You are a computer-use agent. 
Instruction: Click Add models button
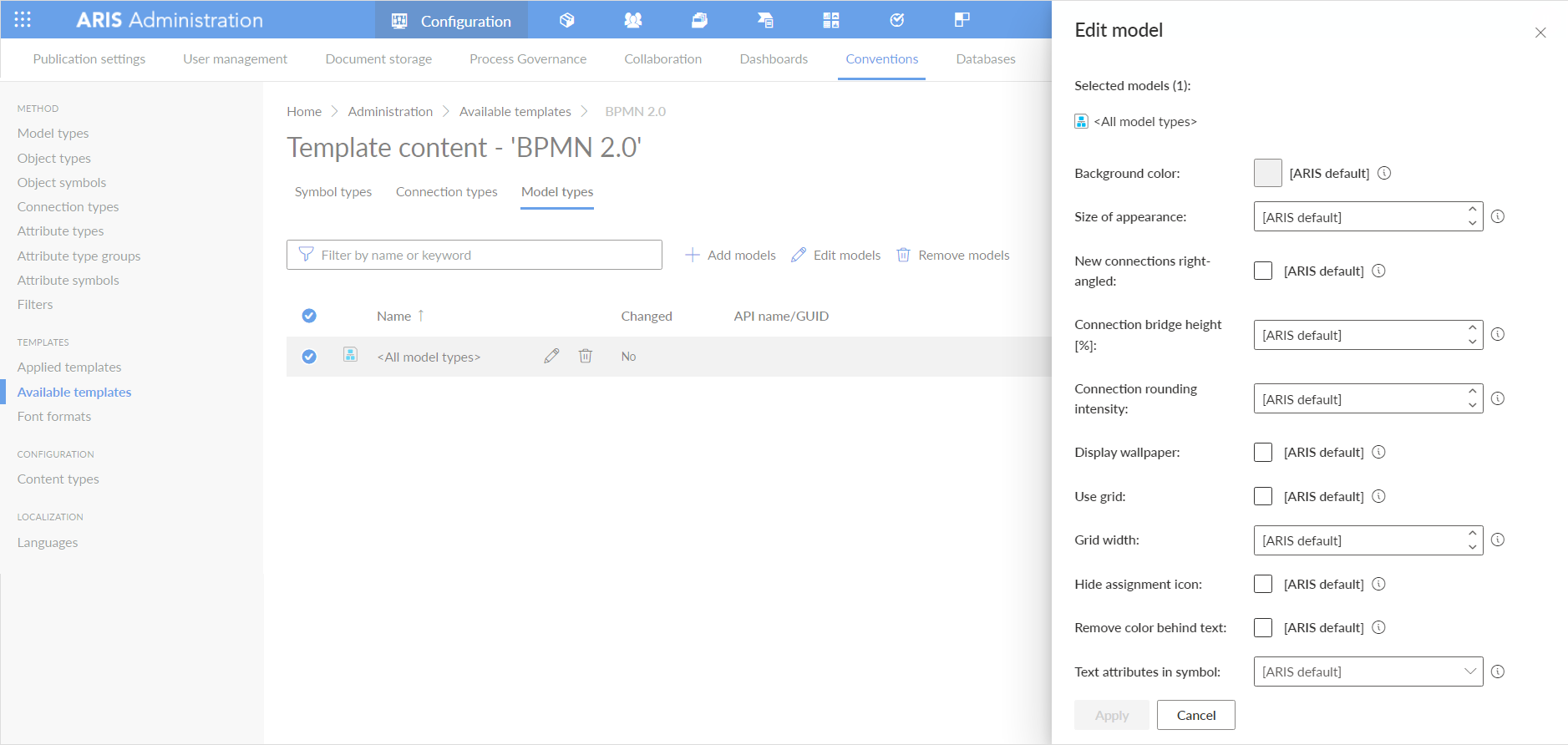pyautogui.click(x=730, y=255)
